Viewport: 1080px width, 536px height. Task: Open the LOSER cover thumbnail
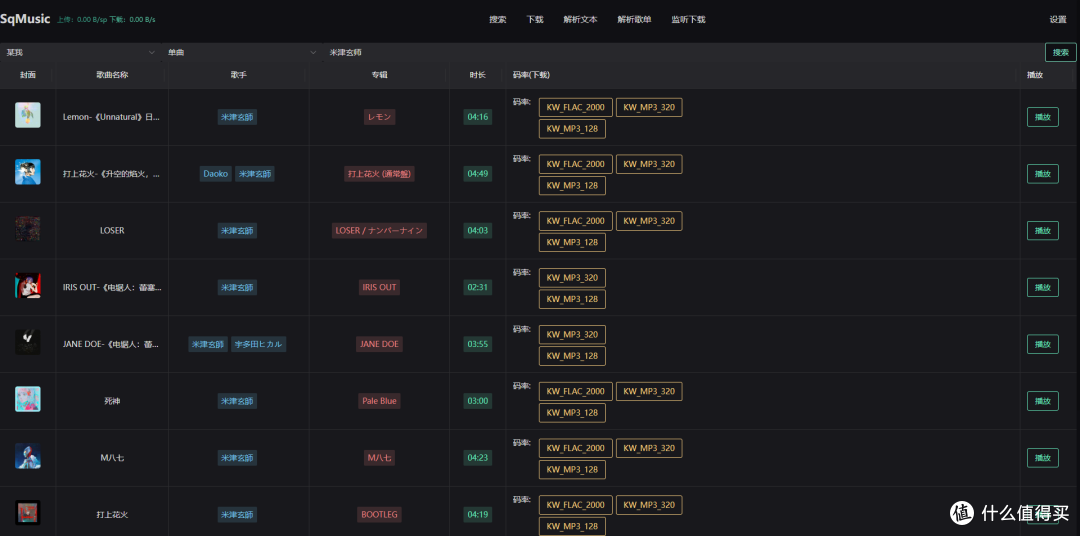(28, 229)
